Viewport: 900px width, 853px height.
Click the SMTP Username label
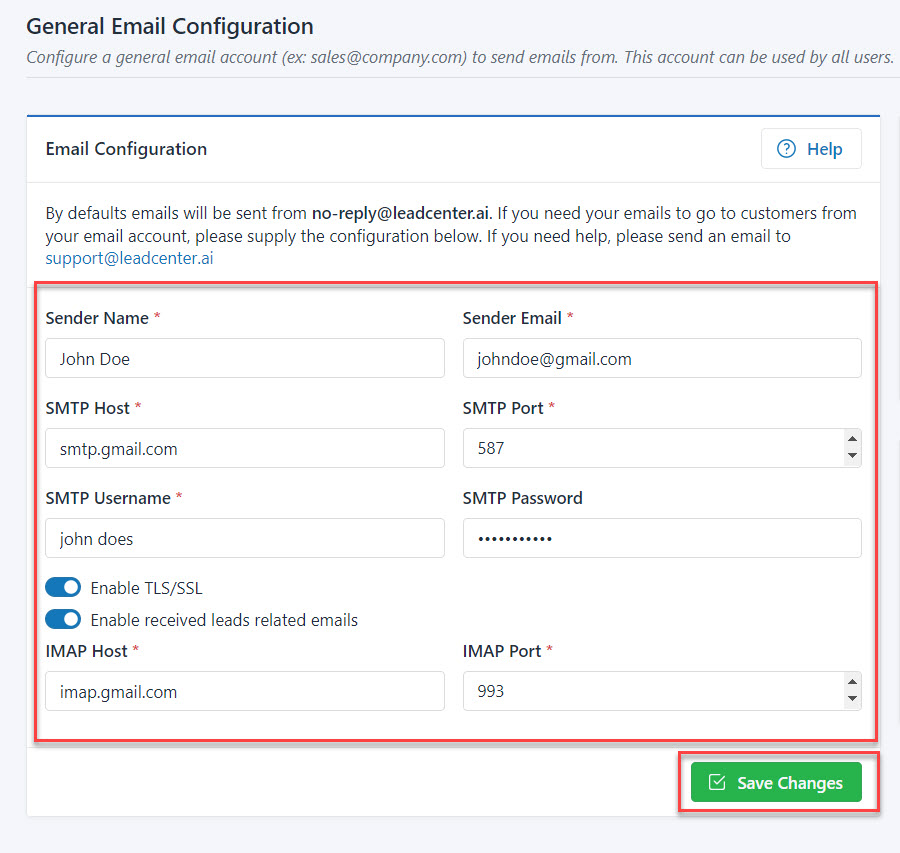[x=108, y=498]
